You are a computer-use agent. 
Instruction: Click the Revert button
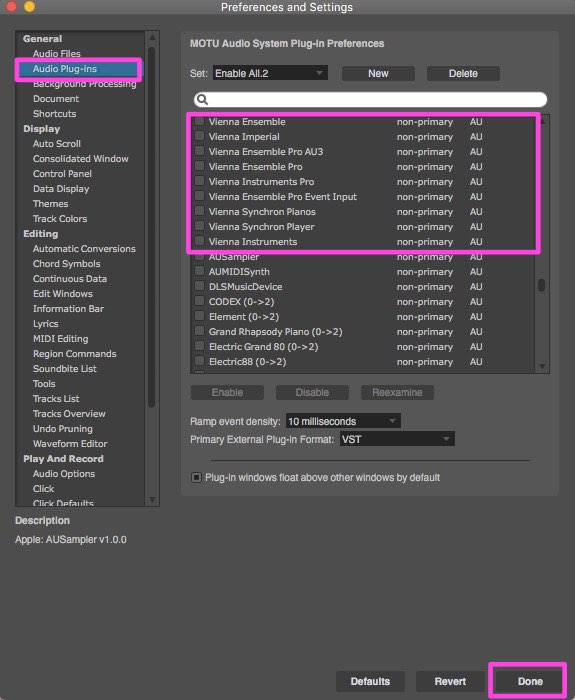coord(450,681)
